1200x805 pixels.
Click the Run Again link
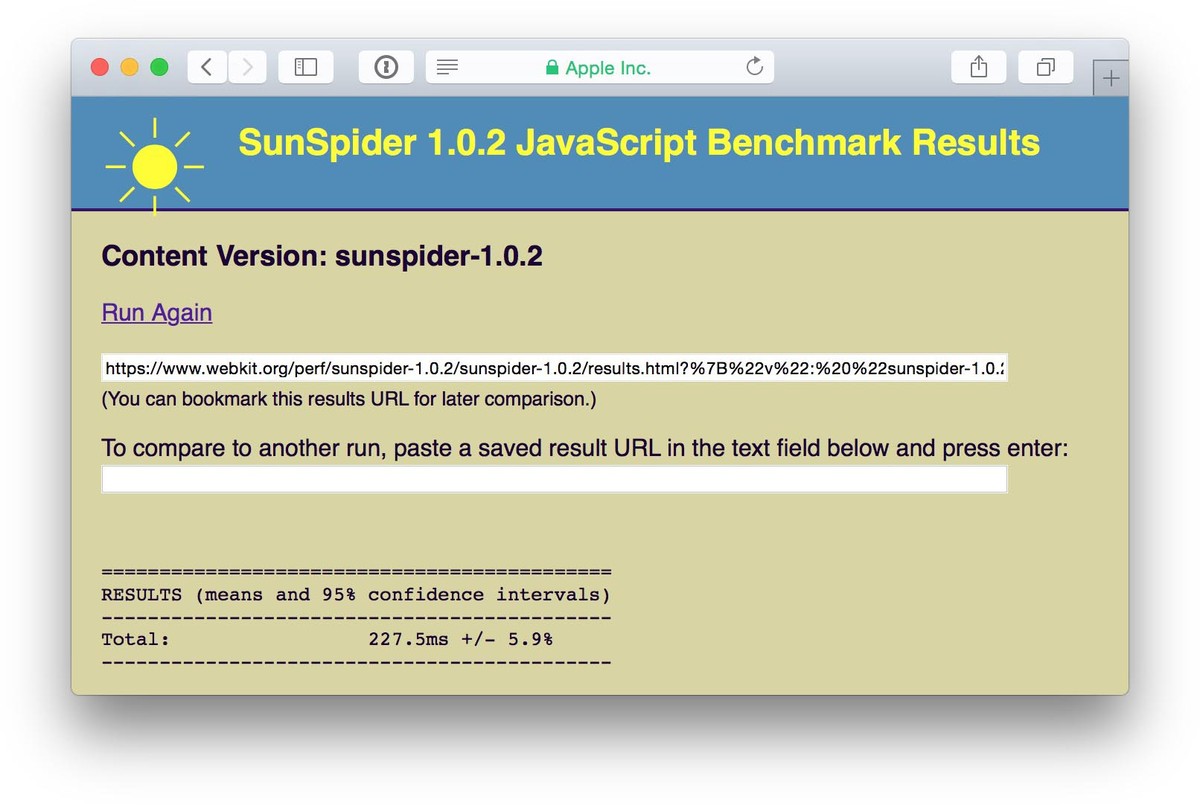click(157, 313)
